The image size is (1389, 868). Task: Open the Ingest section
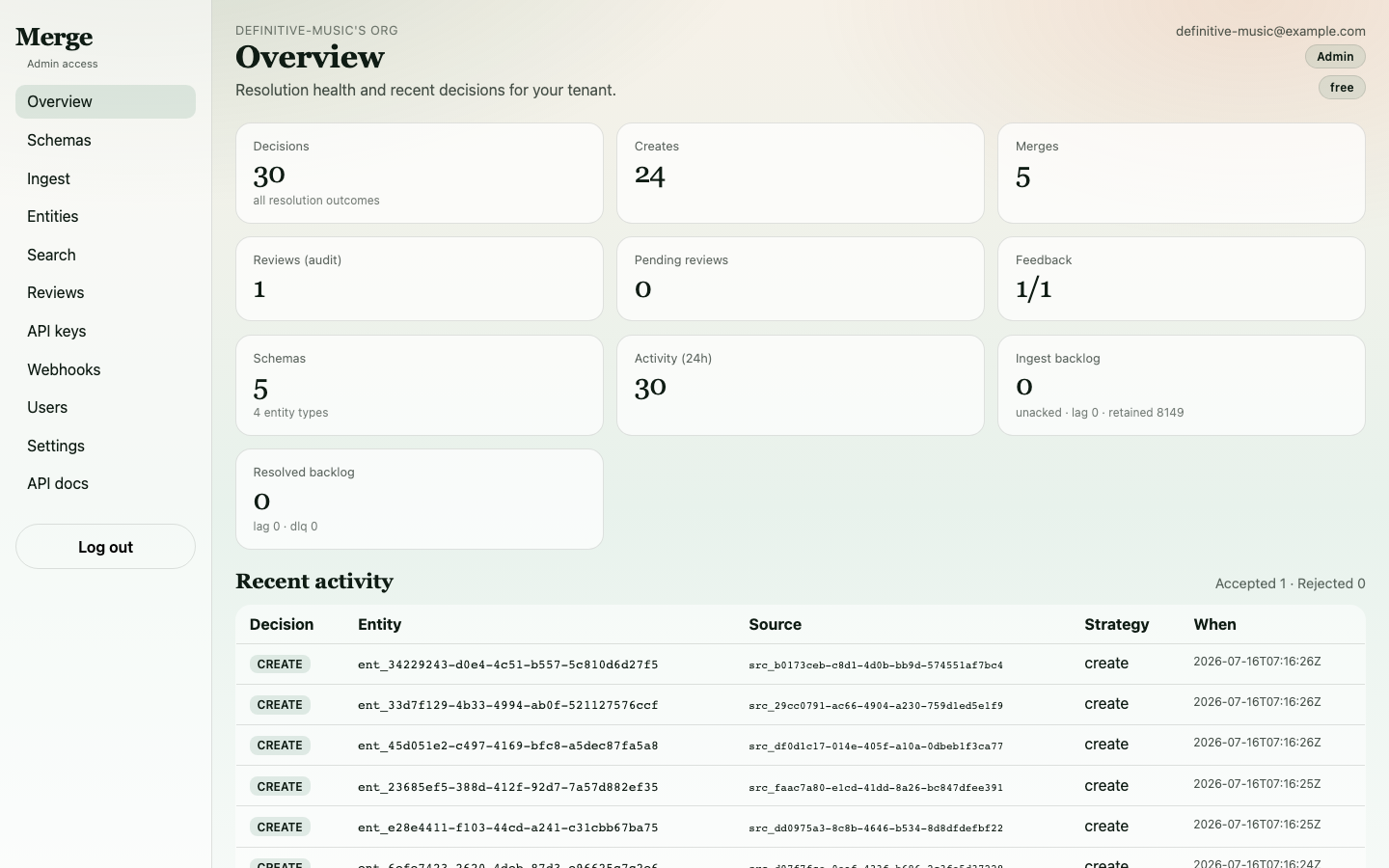pos(105,178)
